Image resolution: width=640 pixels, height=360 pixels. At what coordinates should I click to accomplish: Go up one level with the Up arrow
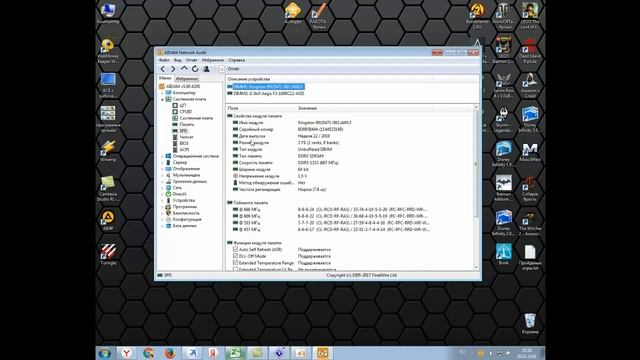pyautogui.click(x=184, y=69)
